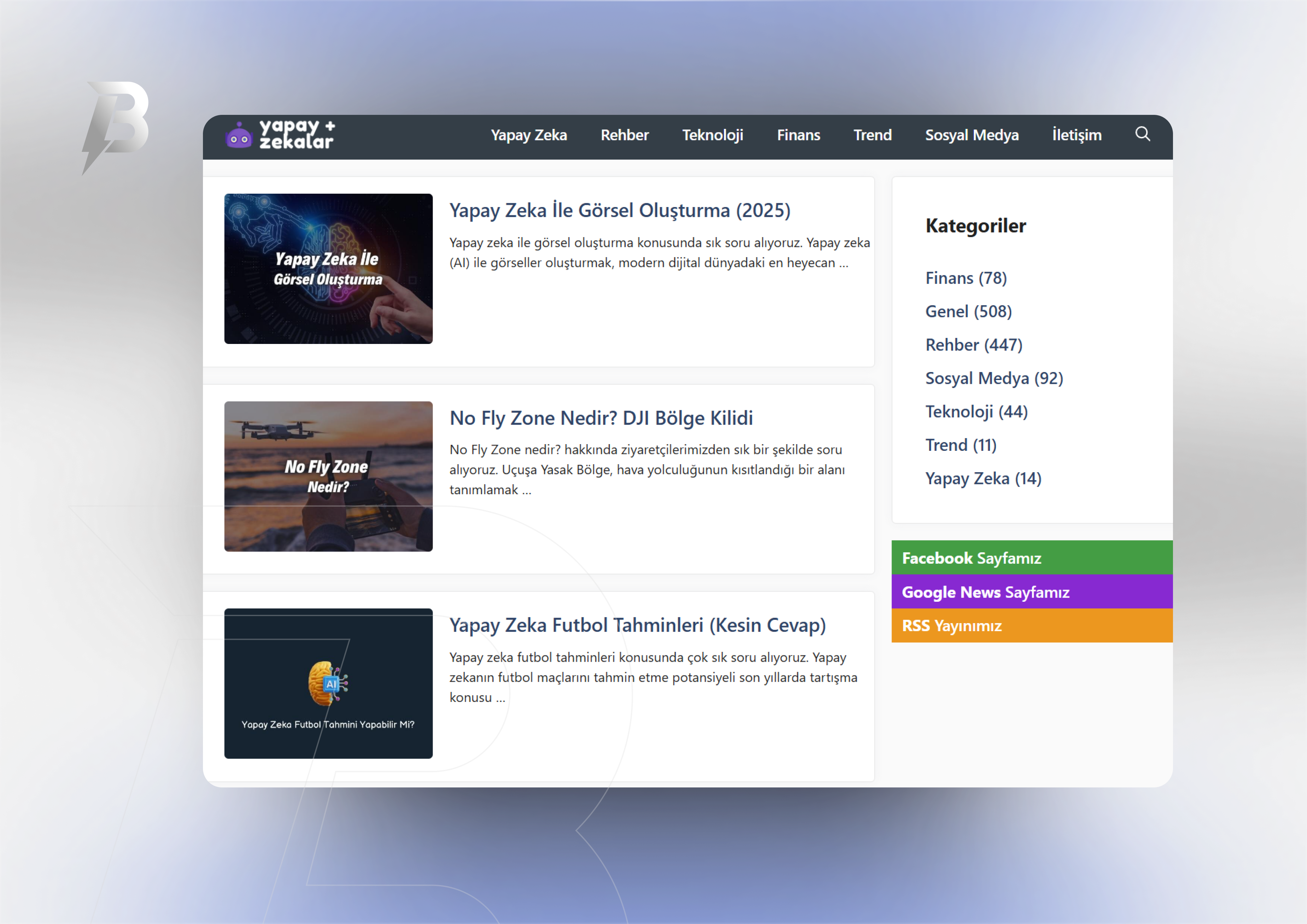Go to the Teknoloji menu item
The width and height of the screenshot is (1307, 924).
(x=712, y=136)
